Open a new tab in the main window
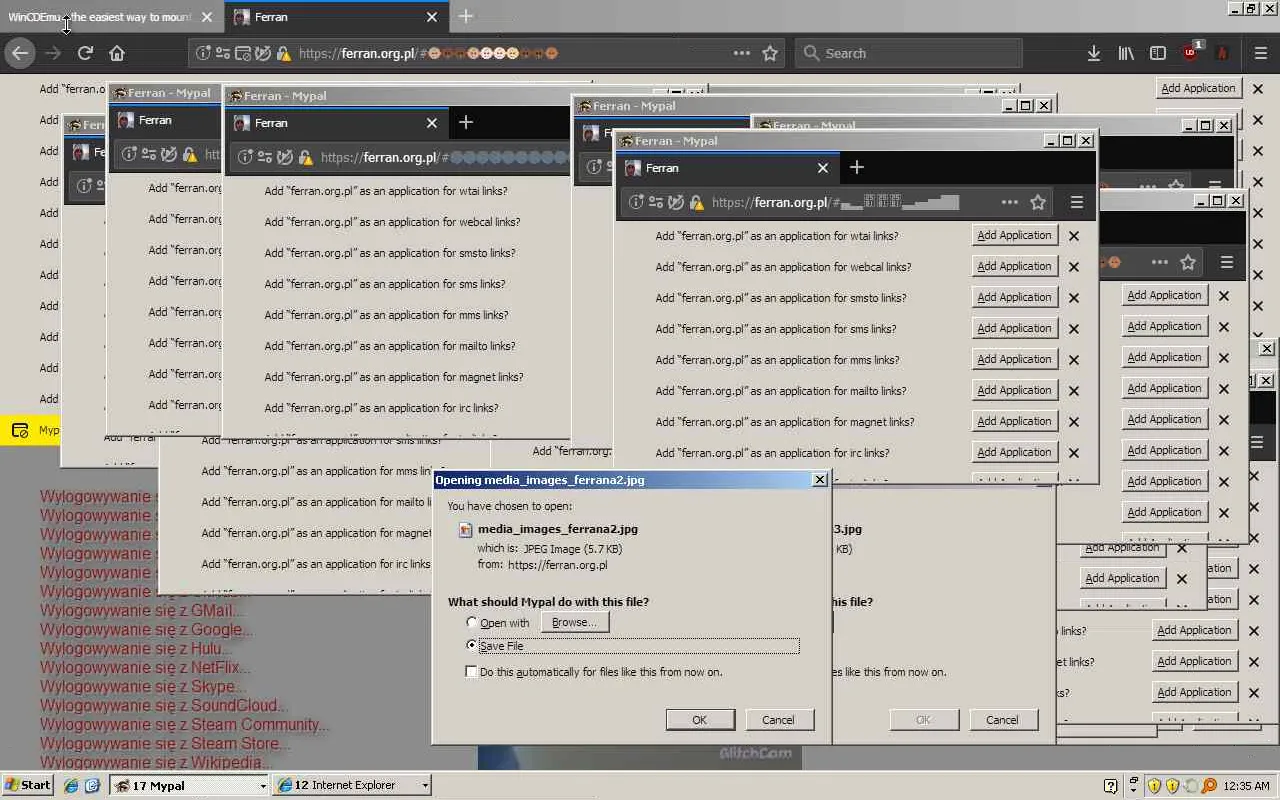The width and height of the screenshot is (1280, 800). click(465, 17)
